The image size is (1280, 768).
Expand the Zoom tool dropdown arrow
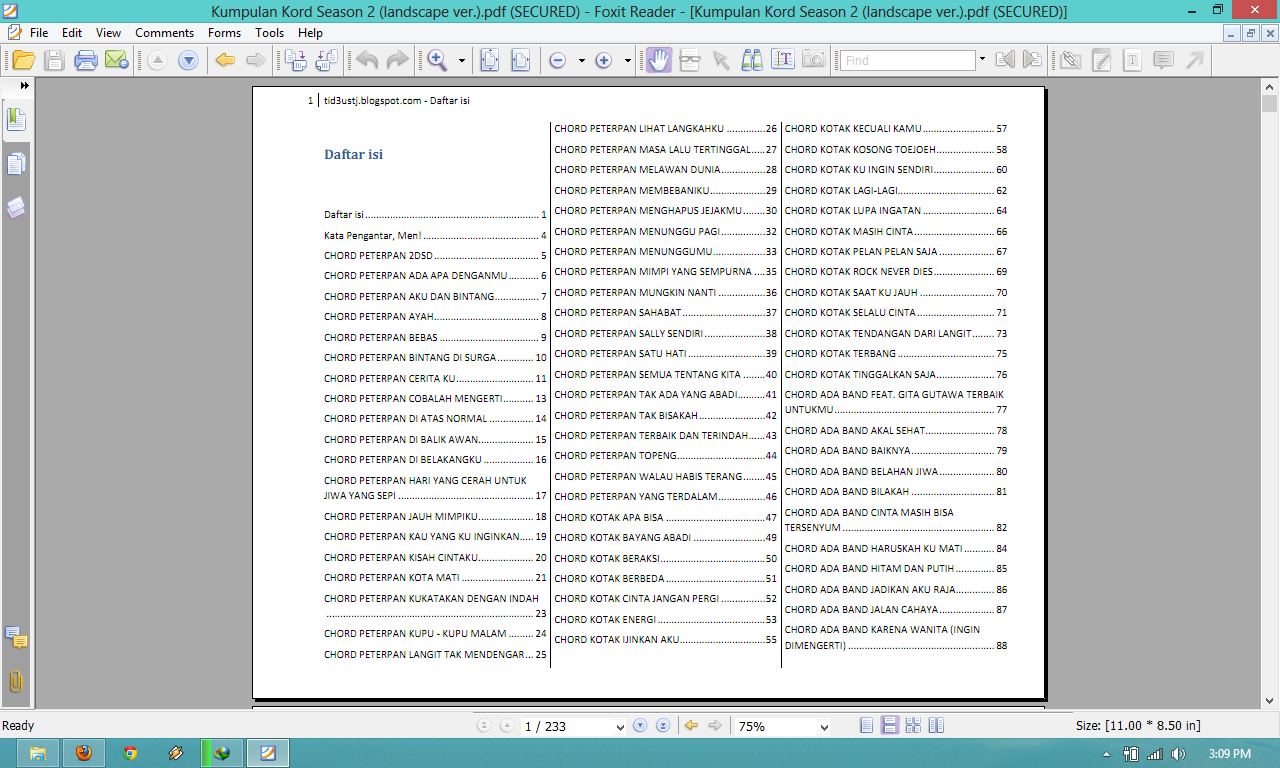click(x=462, y=61)
